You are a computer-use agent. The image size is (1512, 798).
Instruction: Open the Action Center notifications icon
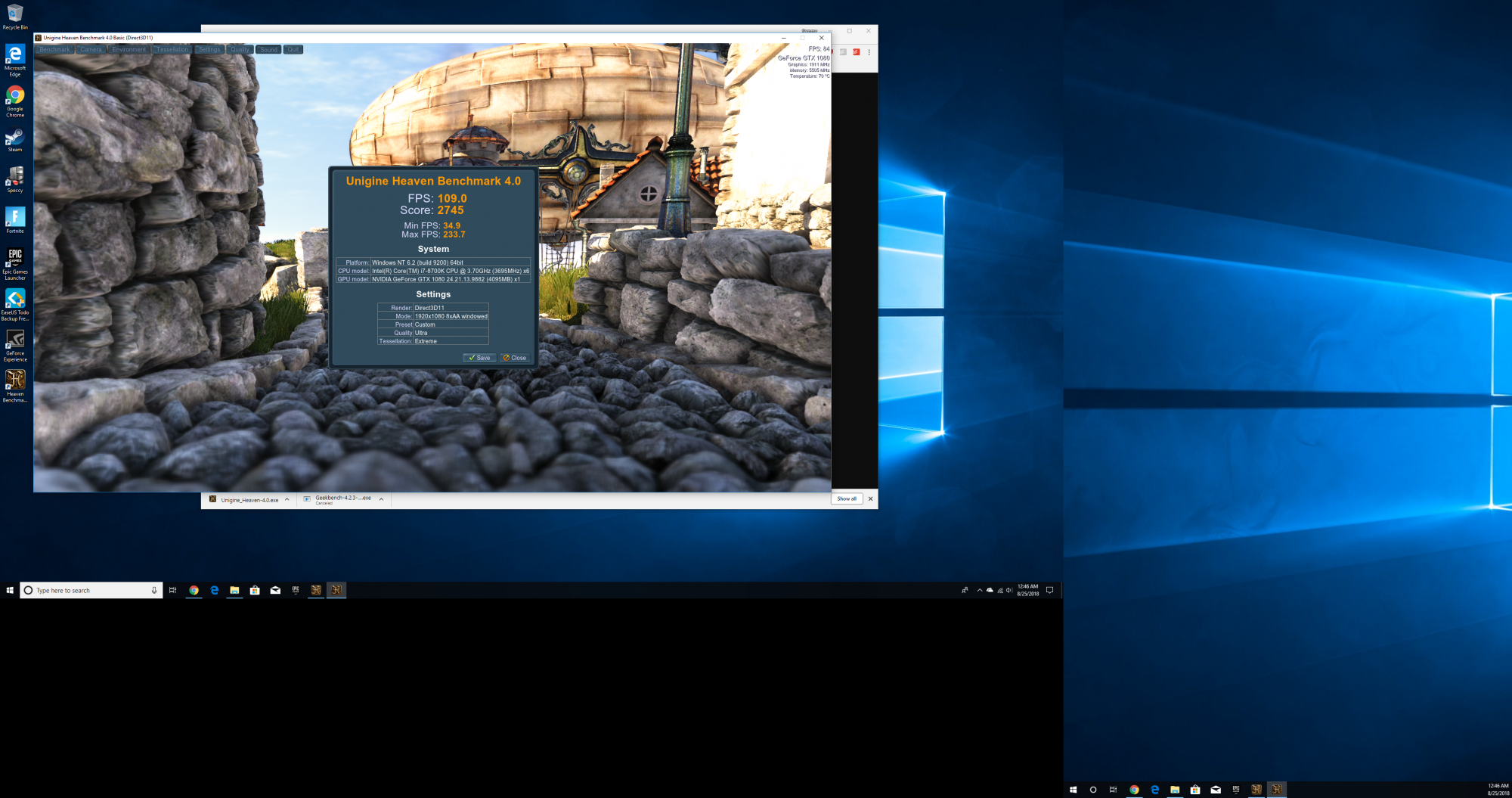1049,590
